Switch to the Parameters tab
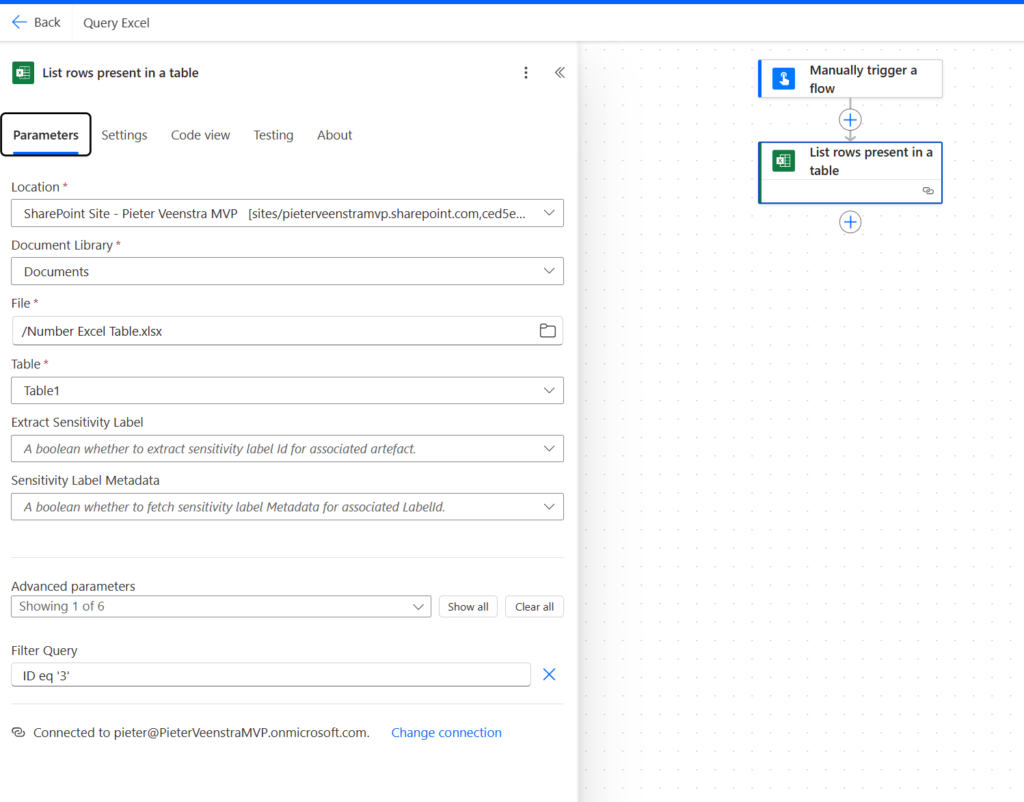 point(46,135)
